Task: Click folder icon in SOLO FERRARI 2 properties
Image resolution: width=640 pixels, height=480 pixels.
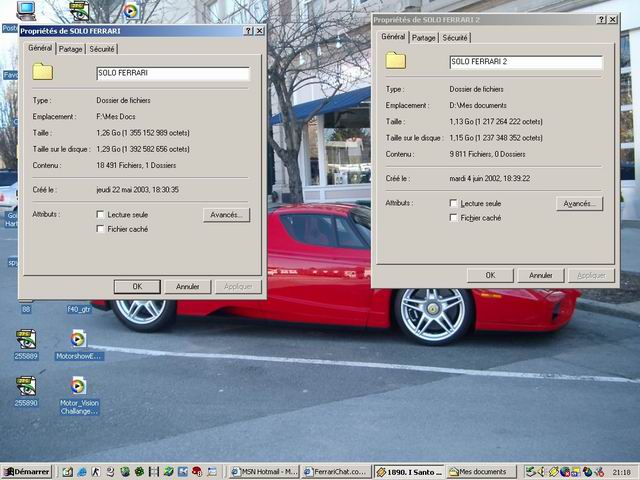Action: pos(396,60)
